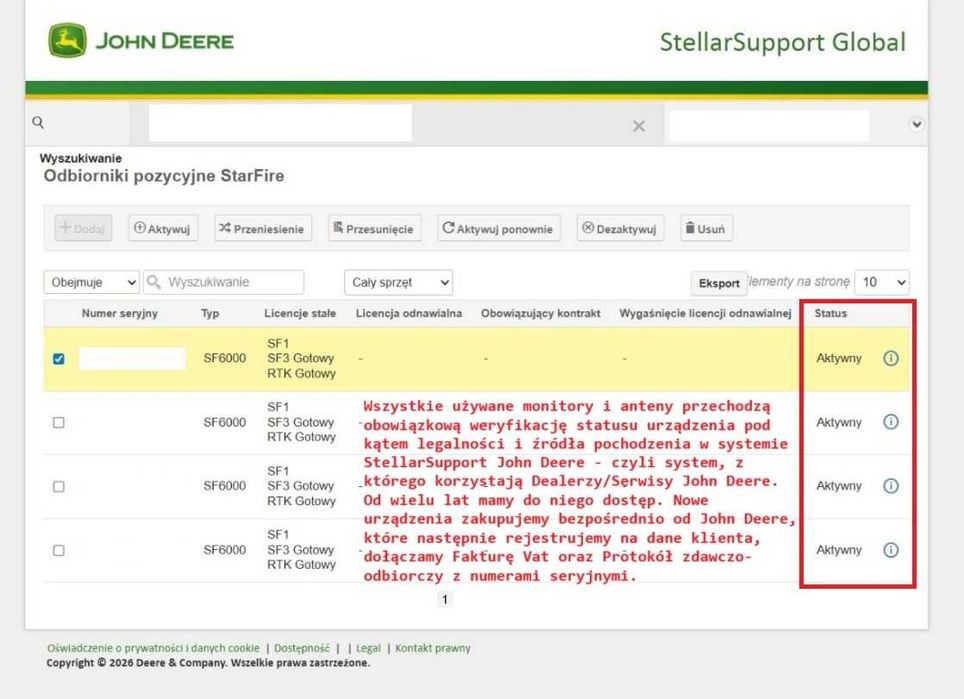Viewport: 964px width, 699px height.
Task: Click the Dodaj add button
Action: [x=83, y=228]
